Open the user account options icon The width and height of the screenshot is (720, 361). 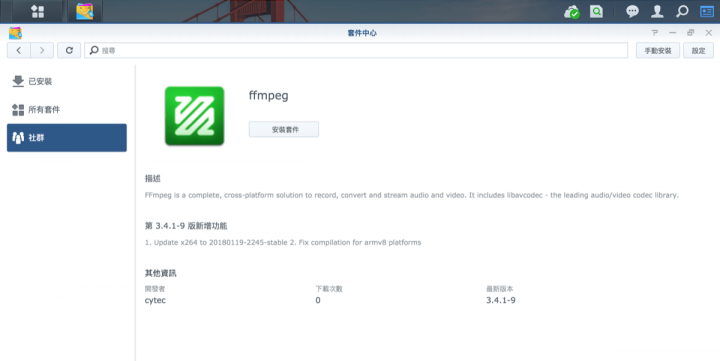(657, 11)
